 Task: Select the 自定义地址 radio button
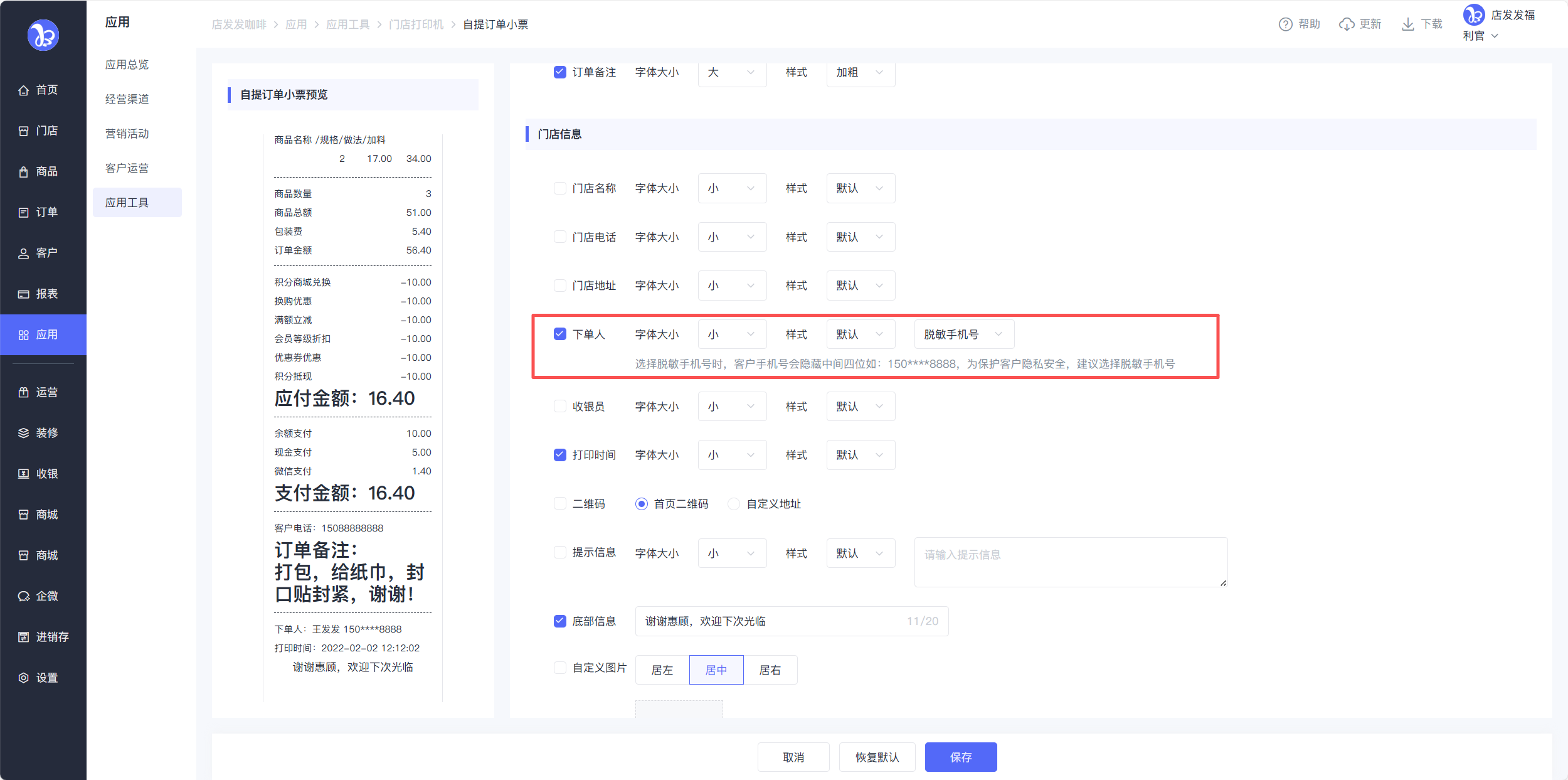tap(733, 504)
